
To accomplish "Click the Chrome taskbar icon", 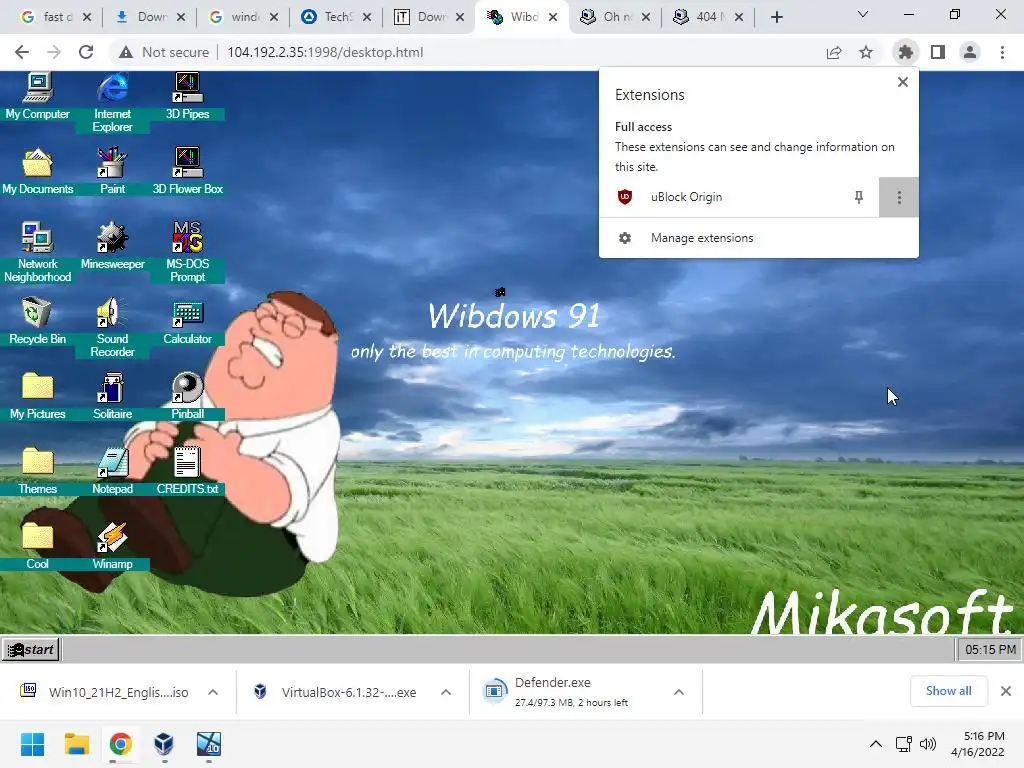I will coord(120,744).
